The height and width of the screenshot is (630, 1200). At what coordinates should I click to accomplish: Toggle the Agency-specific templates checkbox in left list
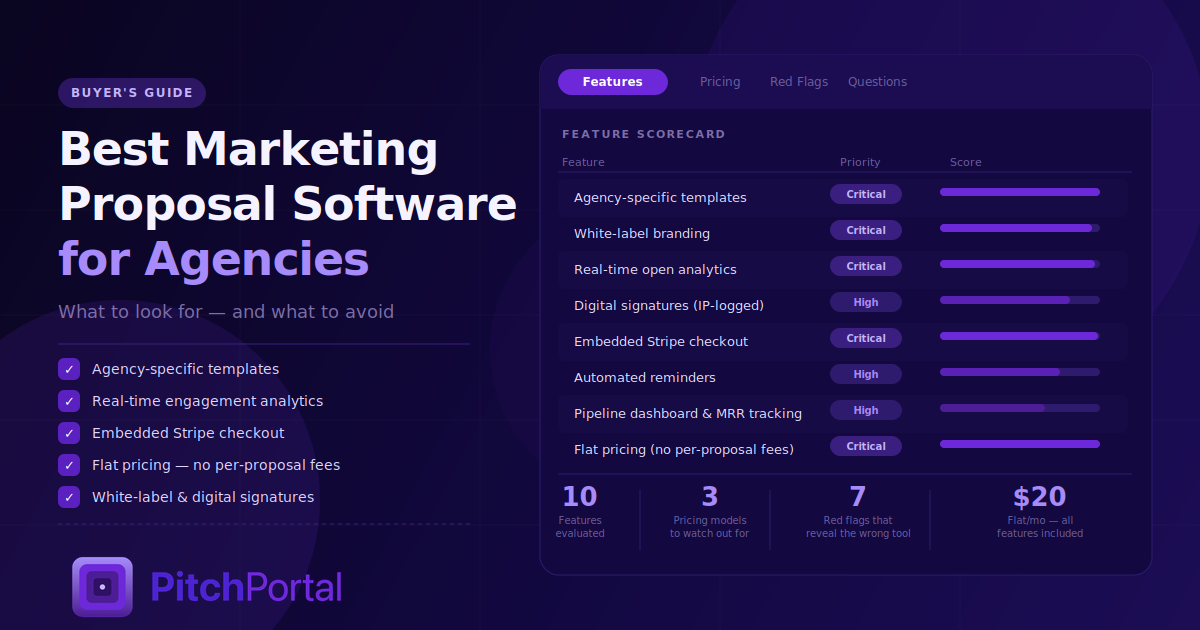click(x=69, y=369)
